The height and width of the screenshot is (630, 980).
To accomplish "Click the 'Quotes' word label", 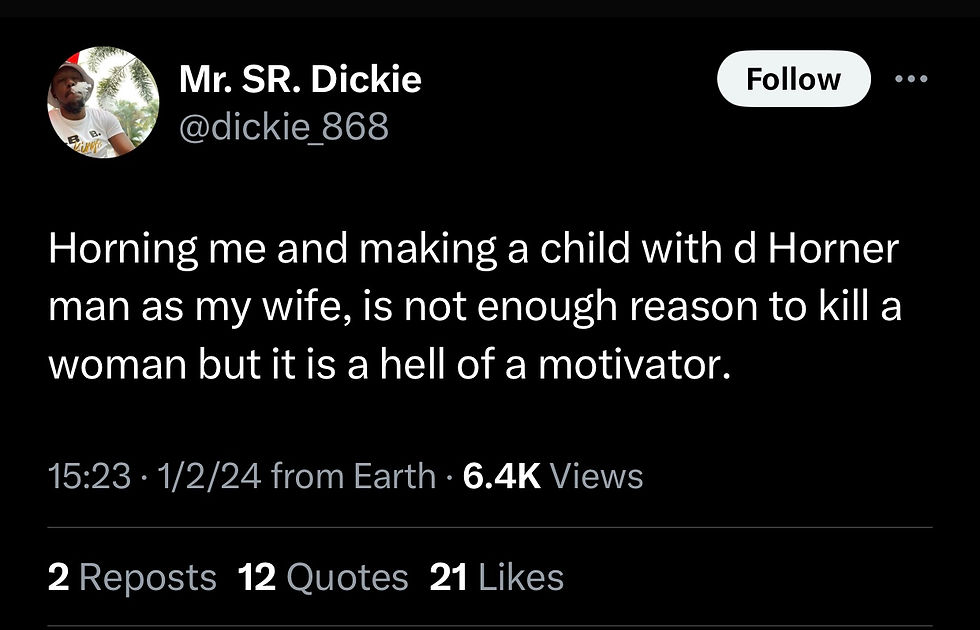I will pyautogui.click(x=348, y=578).
